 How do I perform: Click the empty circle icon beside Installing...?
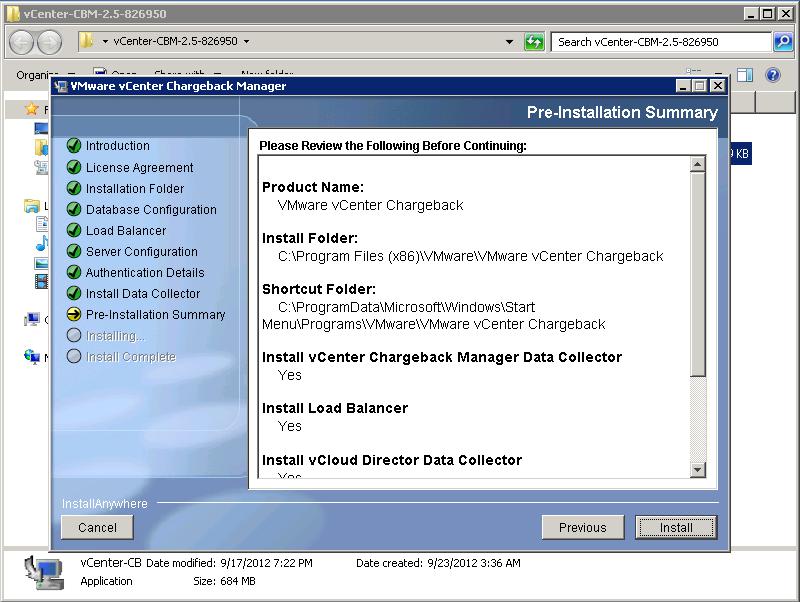click(x=74, y=335)
